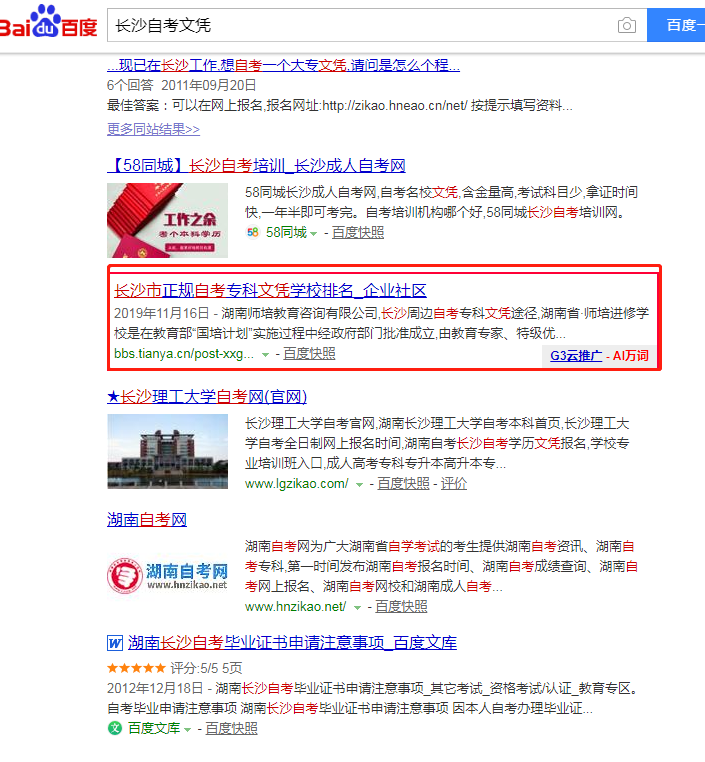
Task: Click www.lgzikao.com/ URL
Action: 296,484
